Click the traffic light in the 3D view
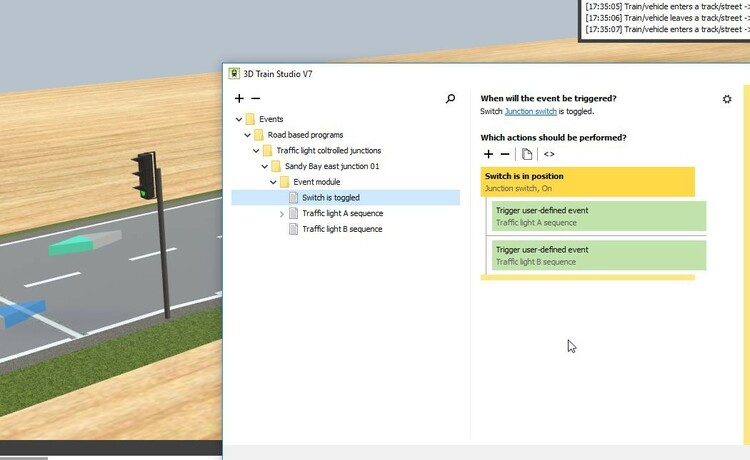This screenshot has width=750, height=460. point(145,175)
